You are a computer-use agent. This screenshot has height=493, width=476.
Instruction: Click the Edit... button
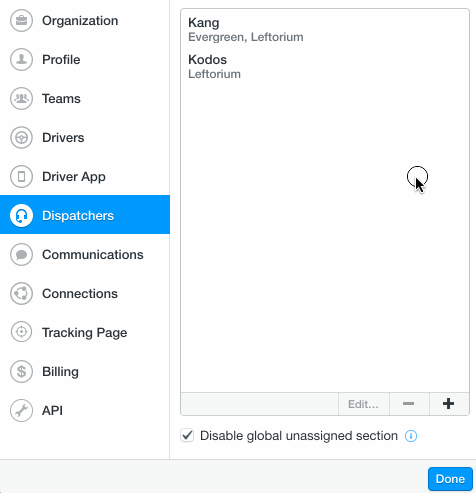(364, 404)
